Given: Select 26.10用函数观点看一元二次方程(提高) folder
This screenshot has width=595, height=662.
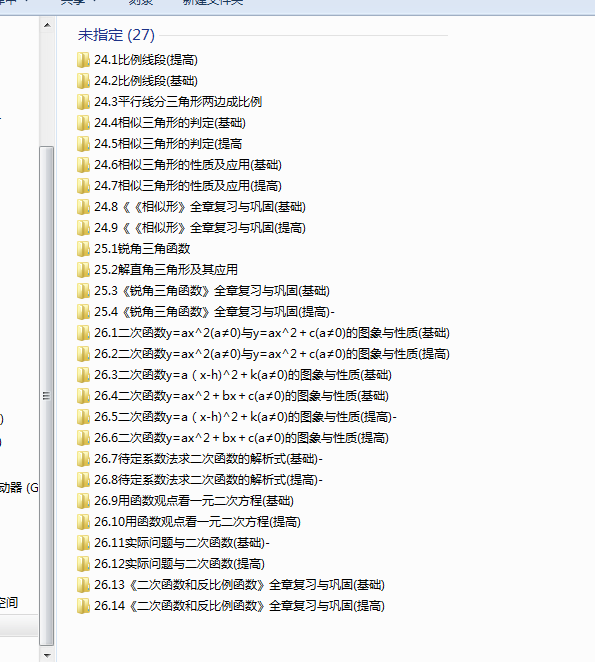Looking at the screenshot, I should [189, 522].
